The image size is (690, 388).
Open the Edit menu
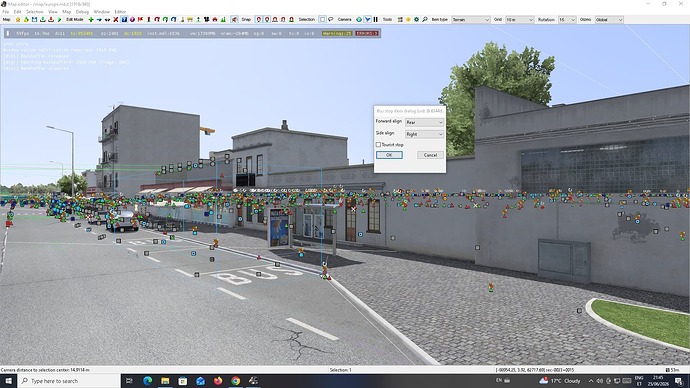coord(18,12)
